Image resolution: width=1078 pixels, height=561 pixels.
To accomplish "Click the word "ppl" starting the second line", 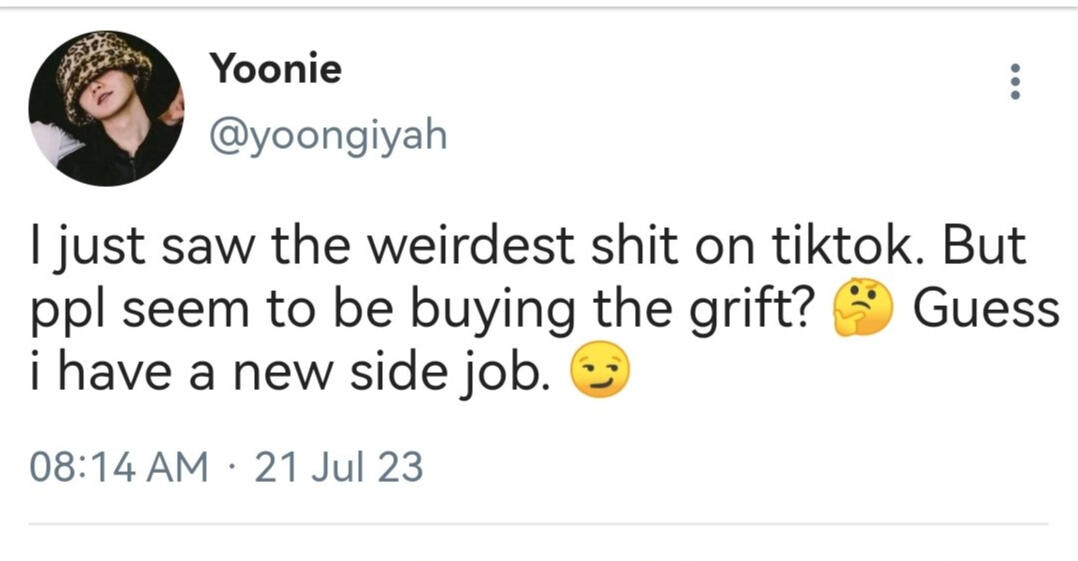I will coord(61,312).
